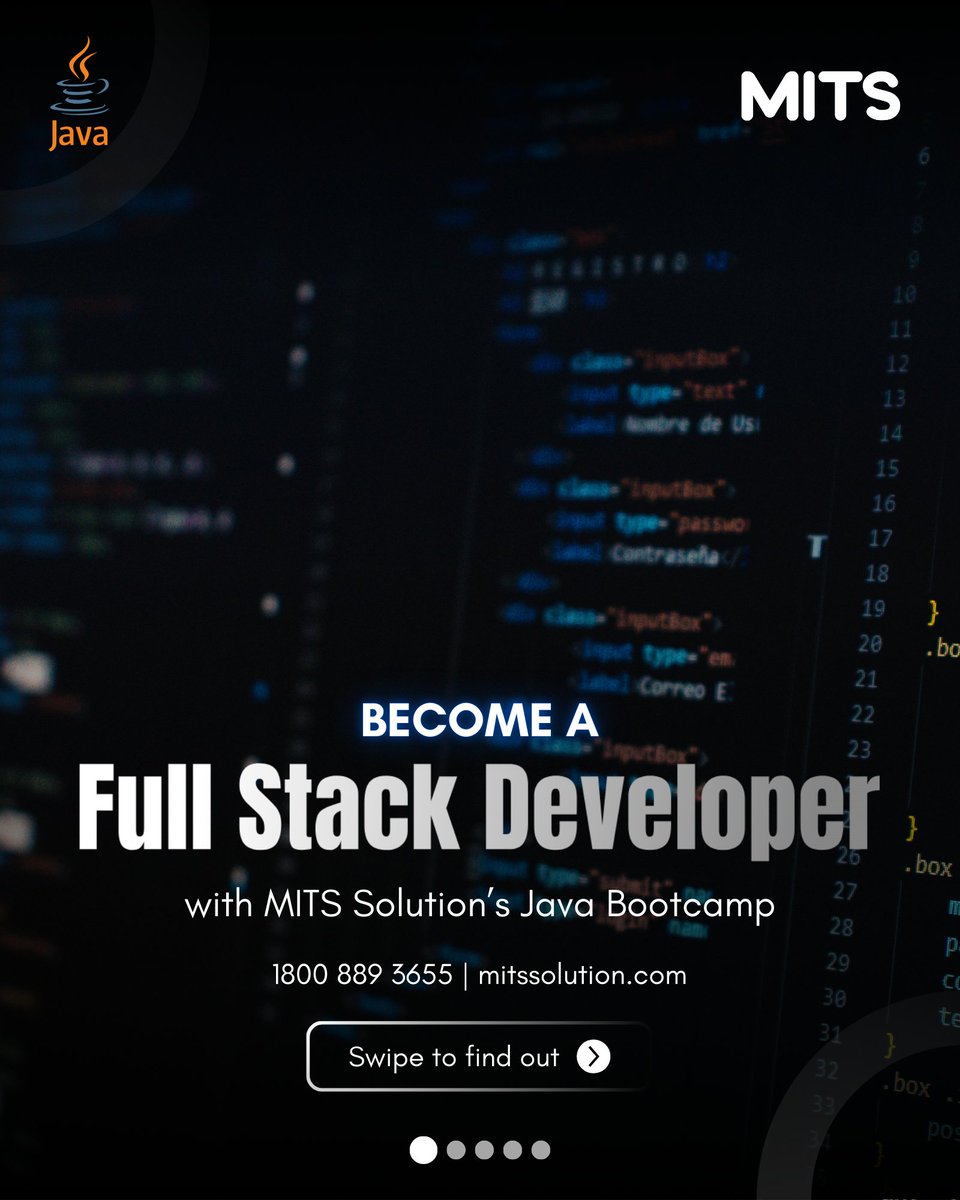
Task: Click the MITS brand logo
Action: (820, 97)
